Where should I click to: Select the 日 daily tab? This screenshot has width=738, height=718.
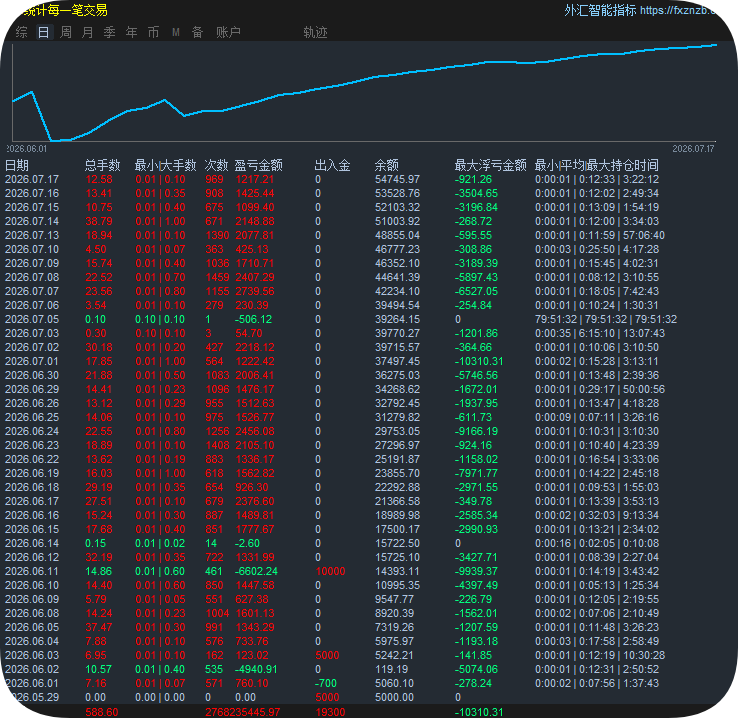[44, 32]
